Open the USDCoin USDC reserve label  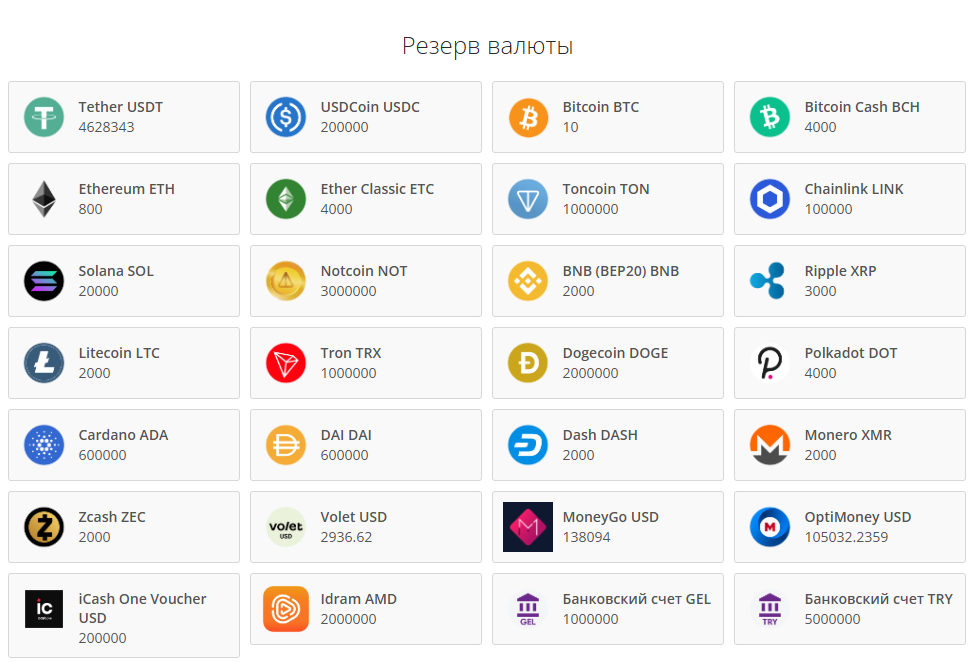tap(370, 107)
